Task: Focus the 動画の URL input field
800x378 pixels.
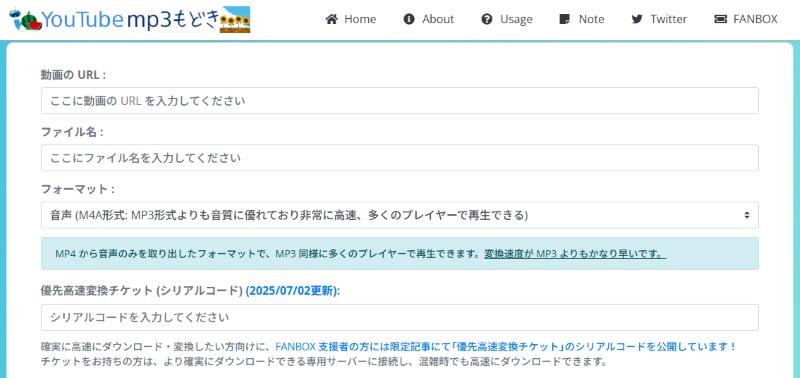Action: coord(399,100)
